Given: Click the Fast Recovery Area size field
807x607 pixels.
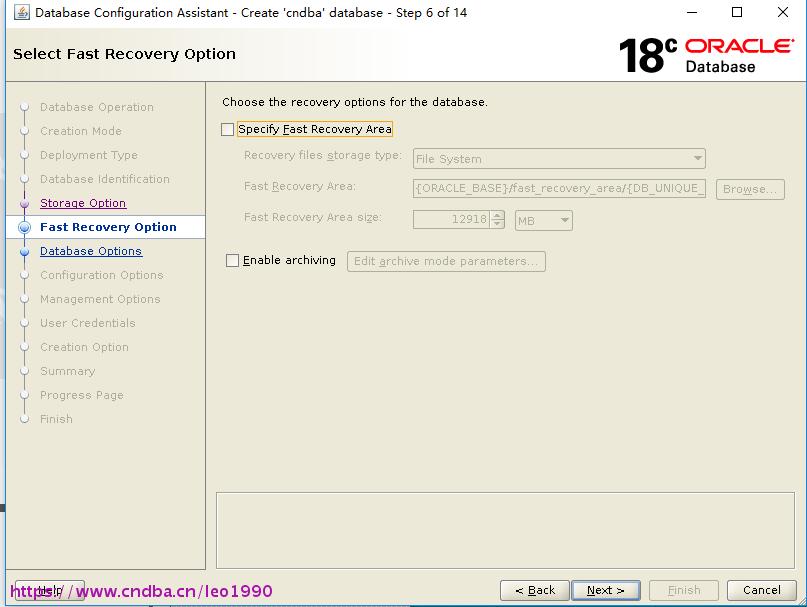Looking at the screenshot, I should 451,220.
